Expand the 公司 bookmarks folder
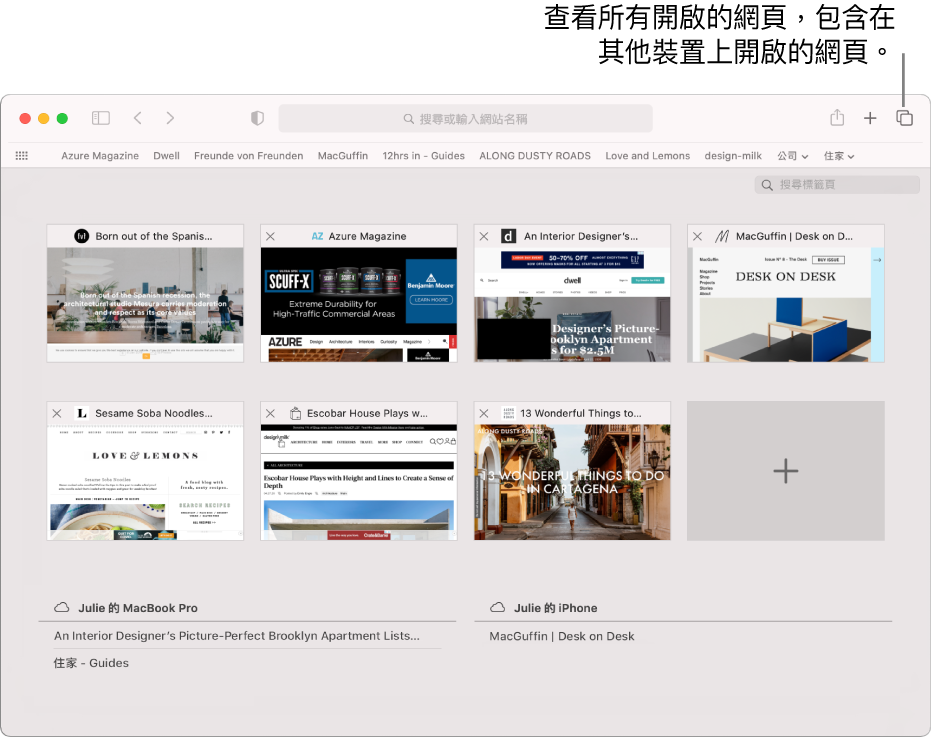The width and height of the screenshot is (931, 737). click(793, 156)
